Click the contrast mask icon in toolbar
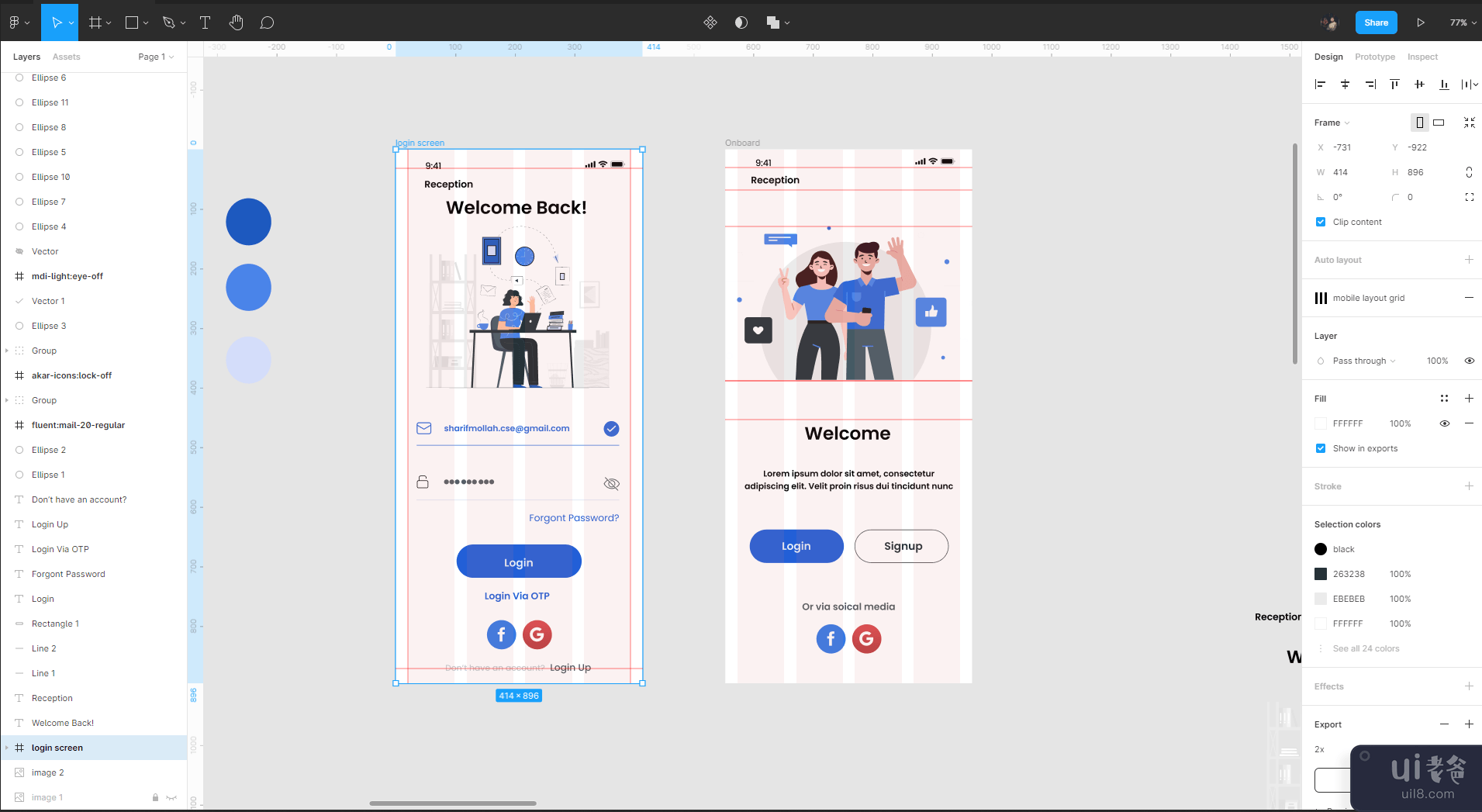Viewport: 1482px width, 812px height. click(741, 22)
